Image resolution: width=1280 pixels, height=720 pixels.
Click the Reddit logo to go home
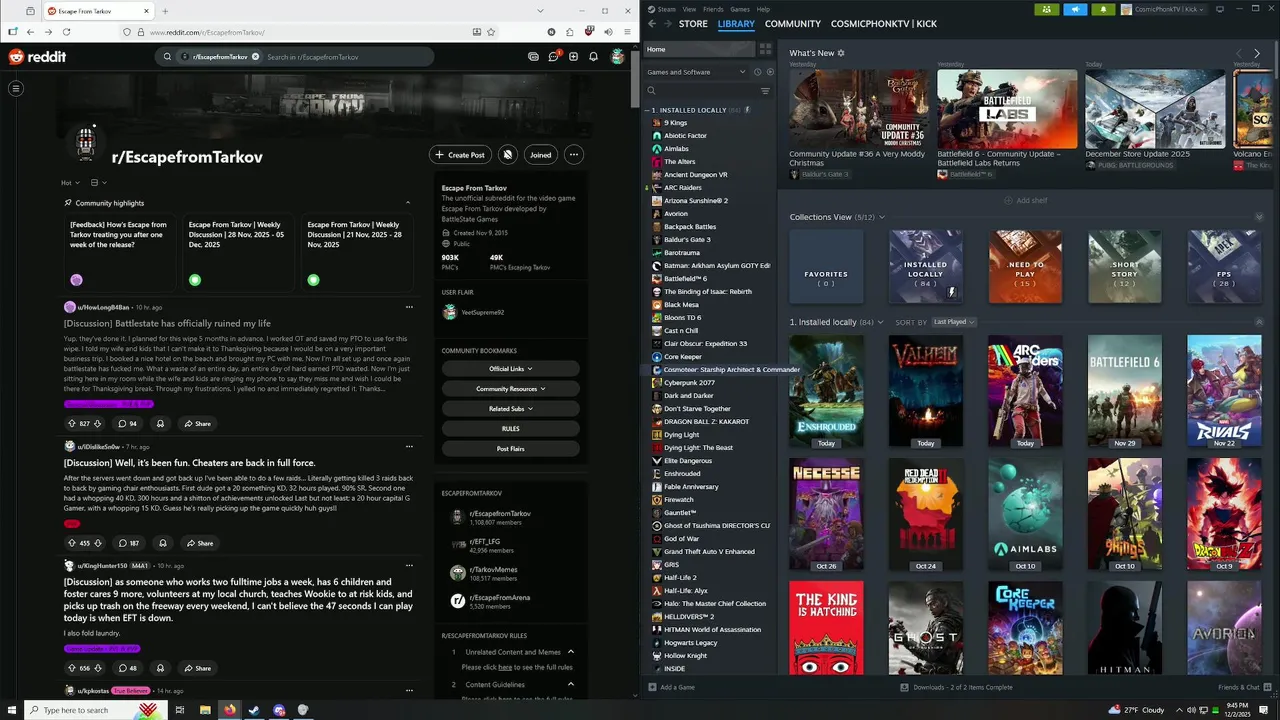tap(37, 57)
